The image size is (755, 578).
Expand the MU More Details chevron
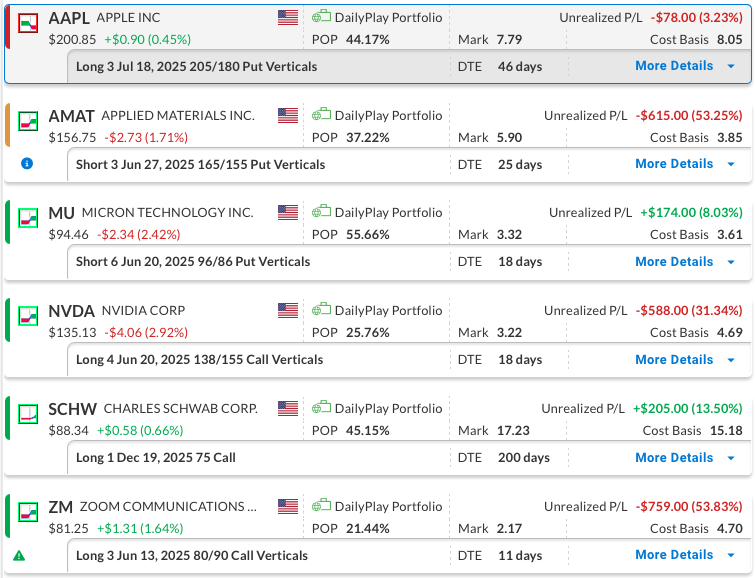click(731, 263)
